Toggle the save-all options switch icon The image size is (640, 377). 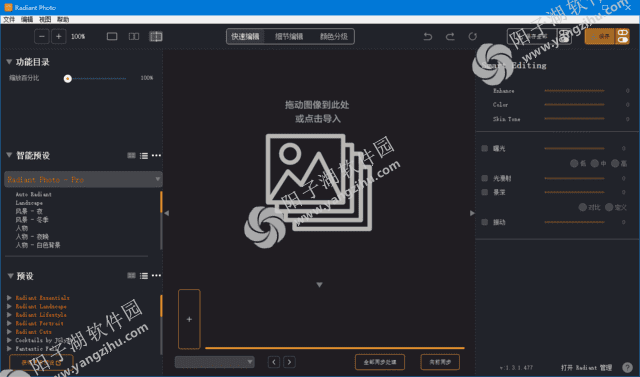(564, 37)
